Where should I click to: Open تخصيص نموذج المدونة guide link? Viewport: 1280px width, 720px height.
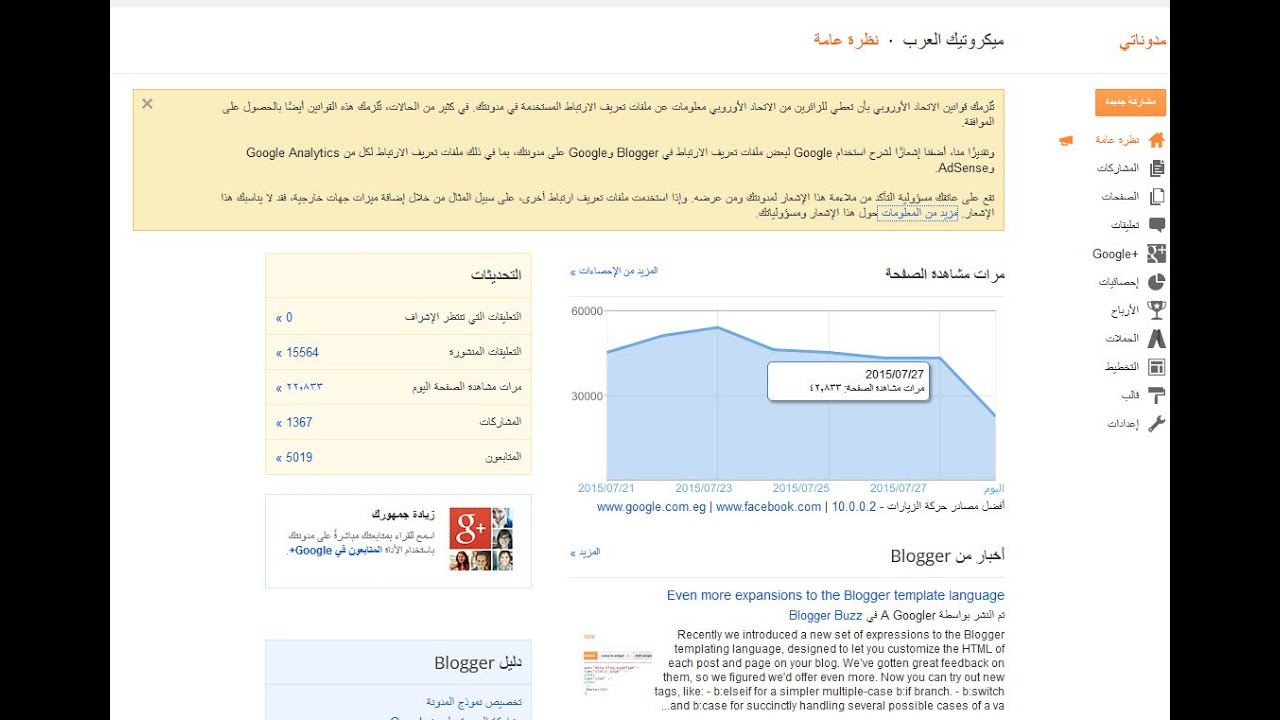(473, 702)
